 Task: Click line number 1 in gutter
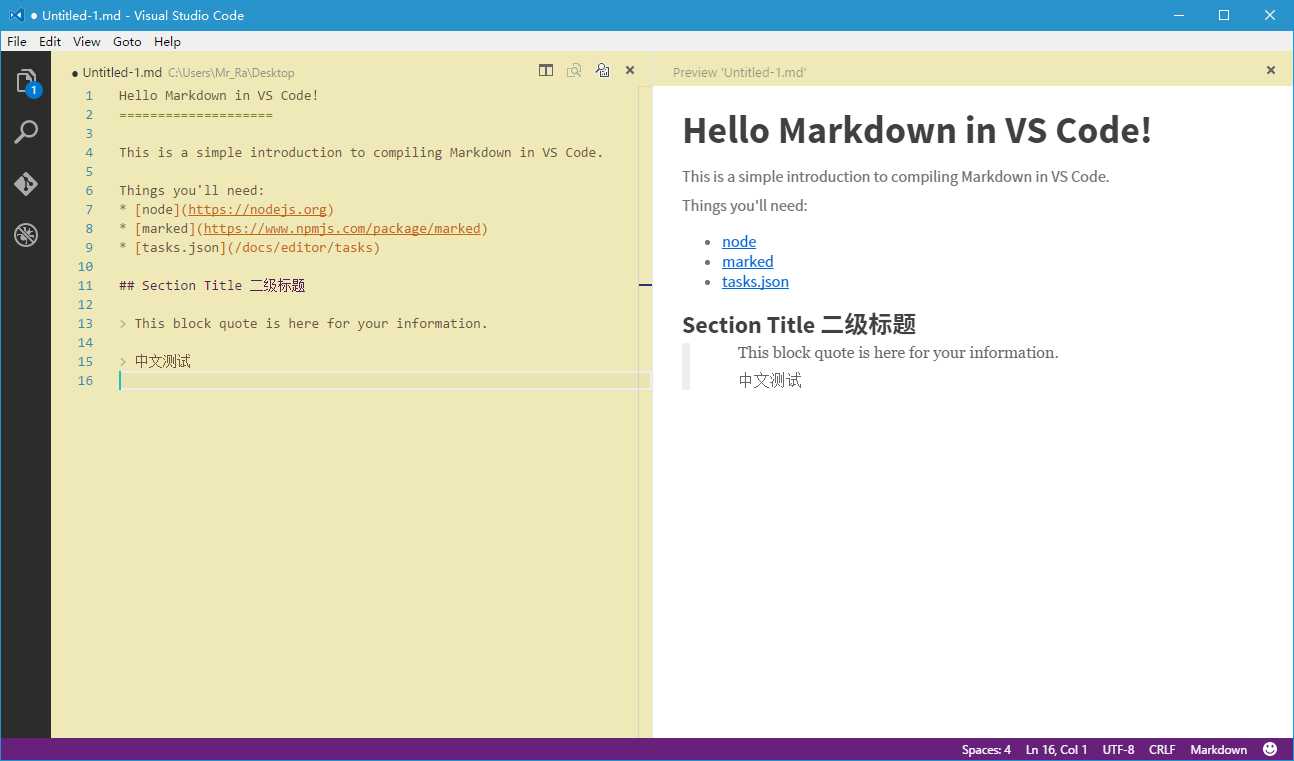[89, 96]
